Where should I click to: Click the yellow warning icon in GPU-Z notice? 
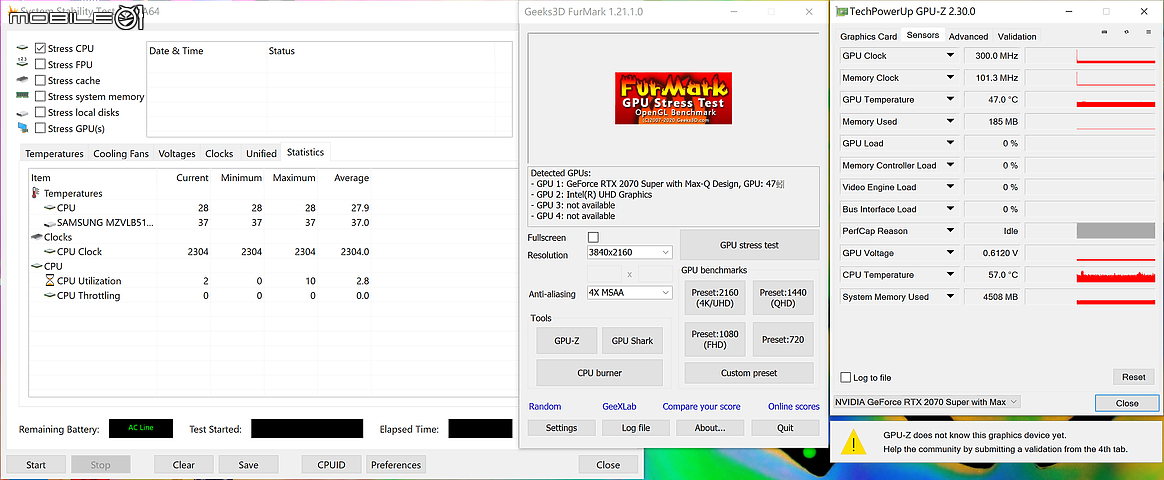854,442
